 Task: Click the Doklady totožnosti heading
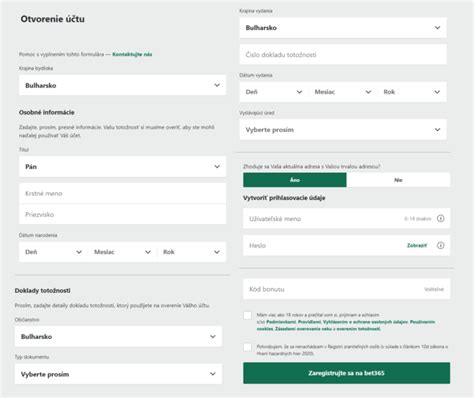(x=43, y=291)
